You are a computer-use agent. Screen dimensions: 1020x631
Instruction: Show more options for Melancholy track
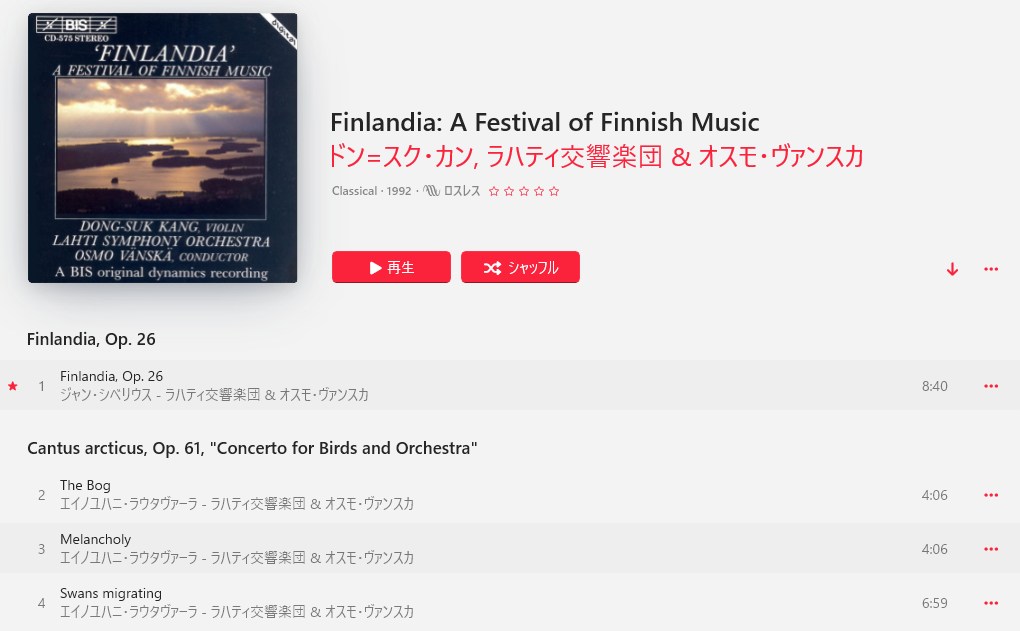pyautogui.click(x=991, y=549)
